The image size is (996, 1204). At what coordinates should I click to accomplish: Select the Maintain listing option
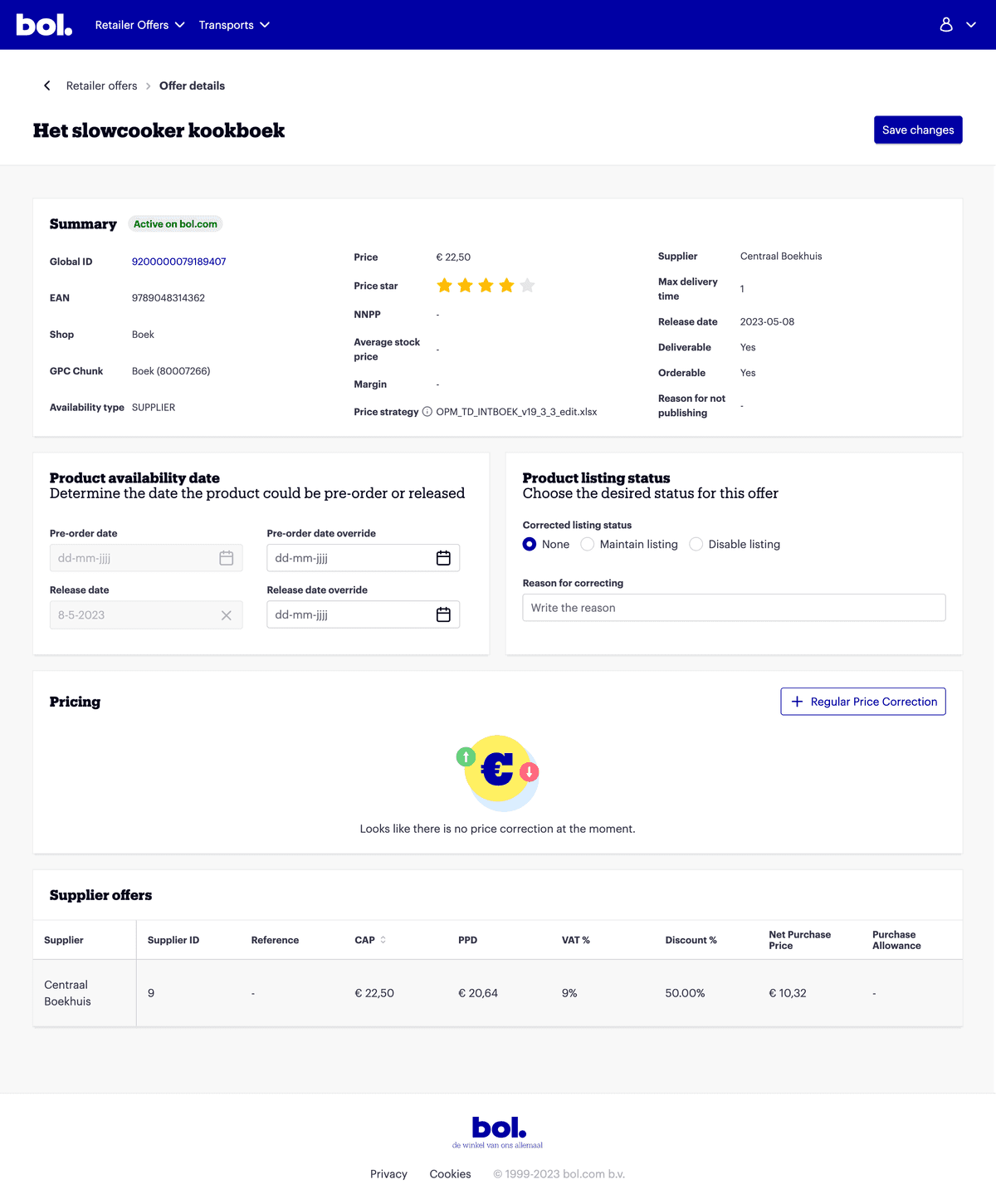[x=588, y=544]
